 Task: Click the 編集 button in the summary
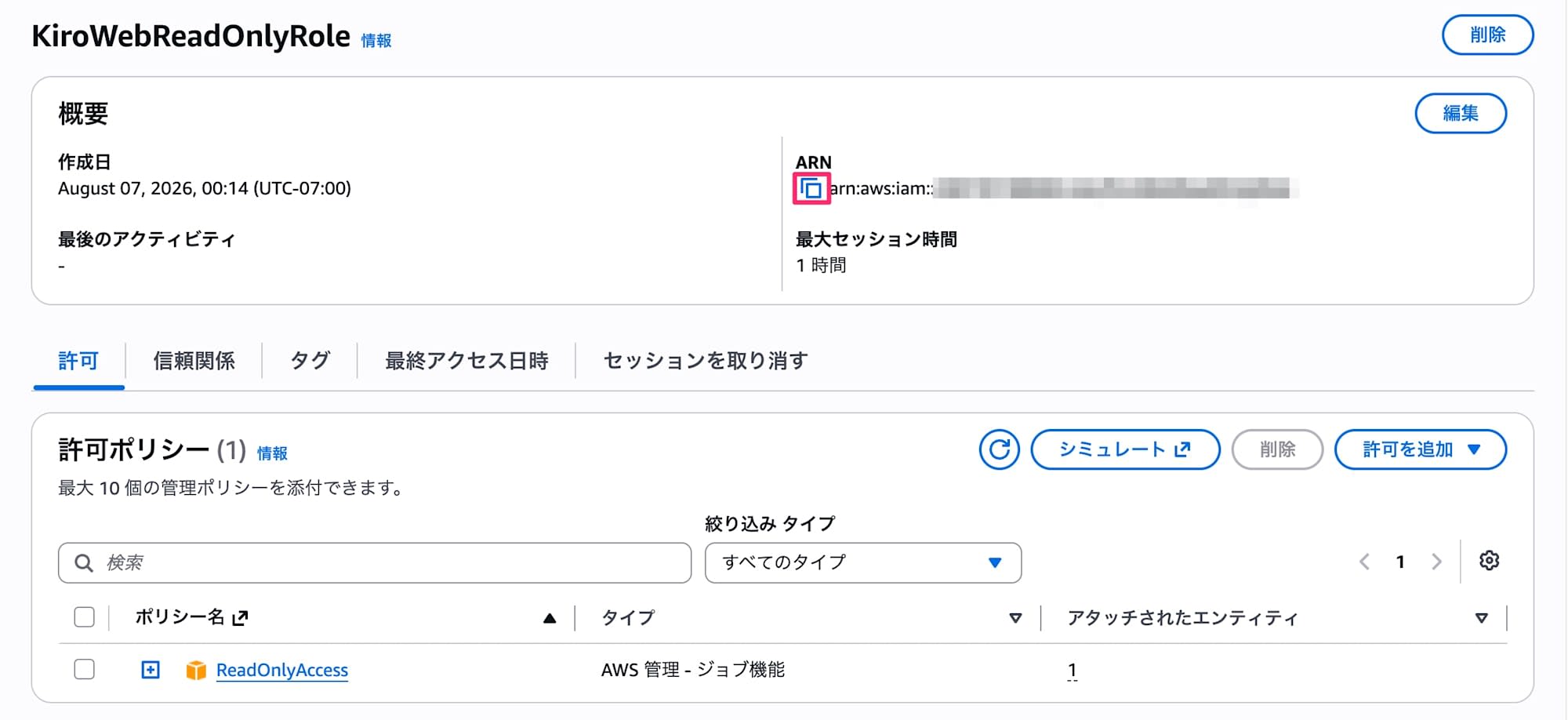(x=1461, y=113)
